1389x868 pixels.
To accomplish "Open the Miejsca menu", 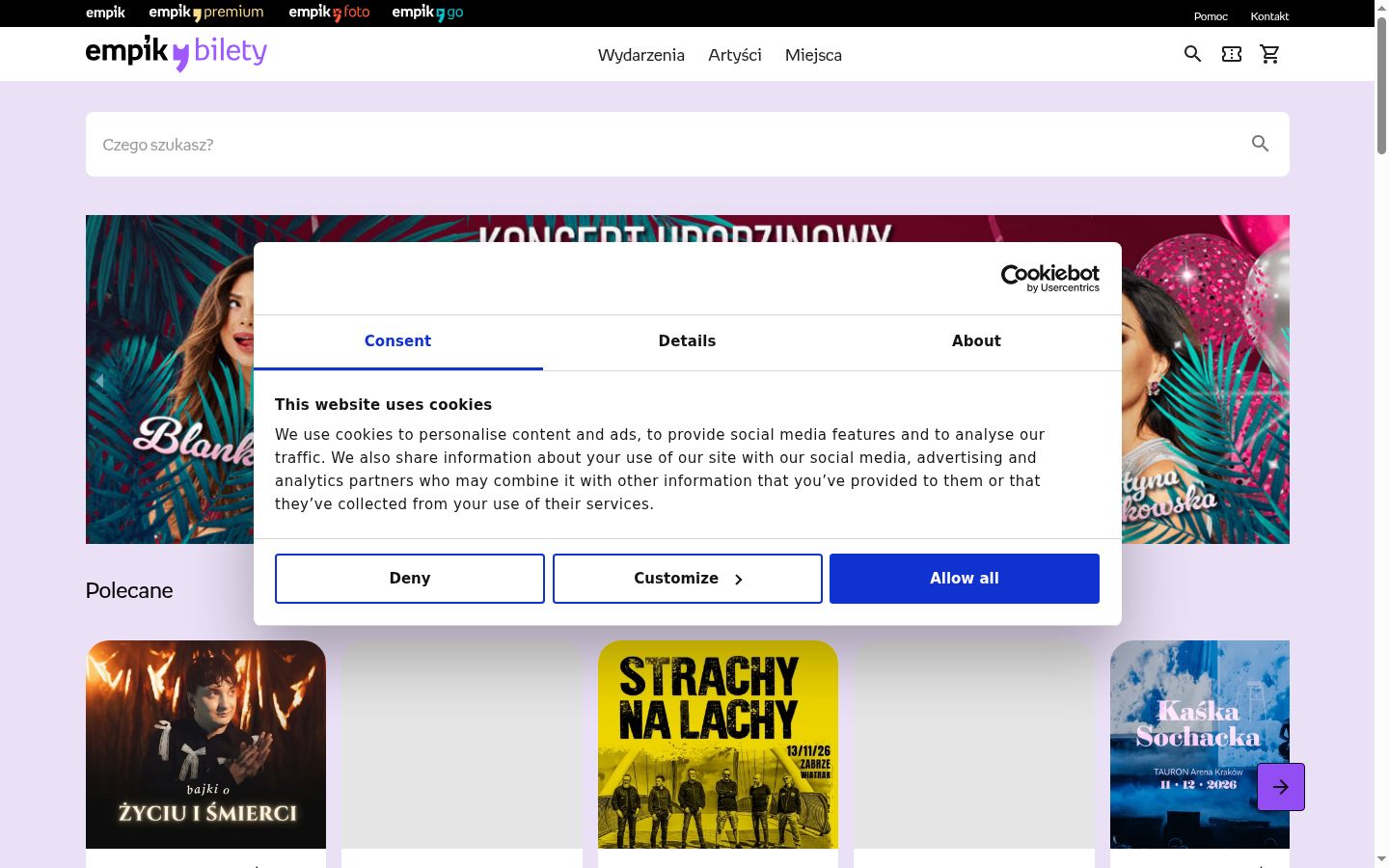I will pos(813,55).
